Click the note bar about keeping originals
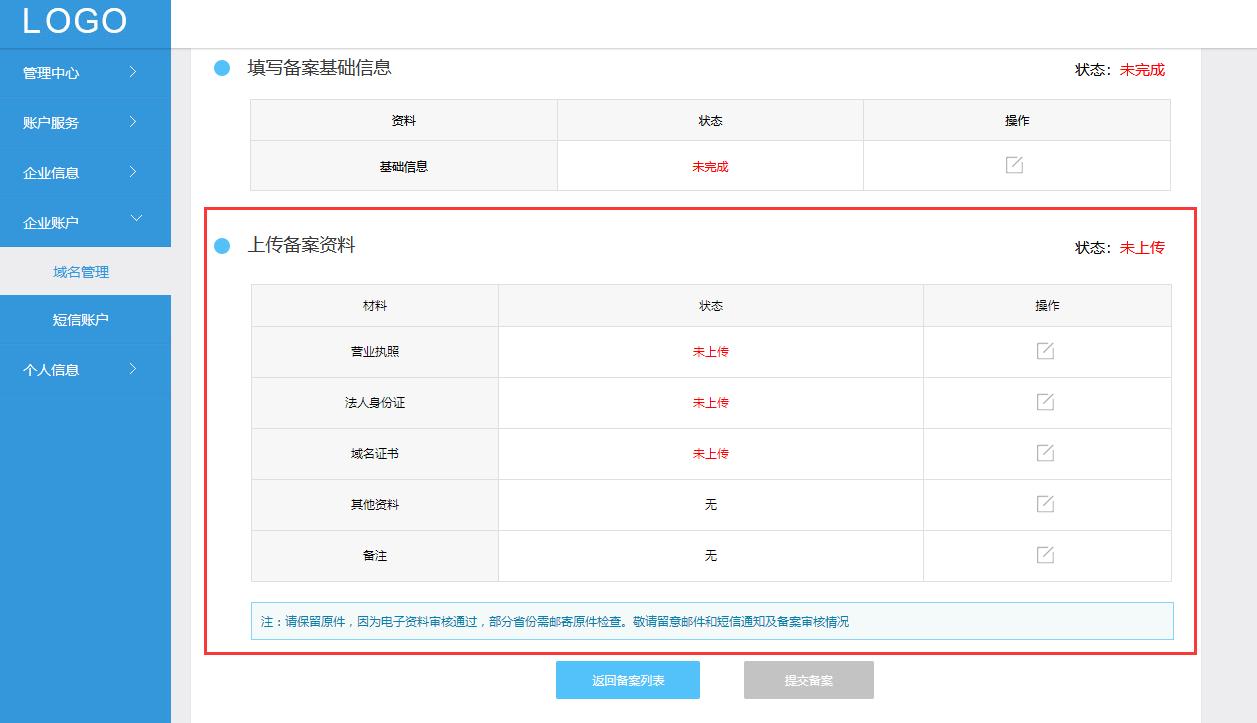1257x723 pixels. click(710, 621)
